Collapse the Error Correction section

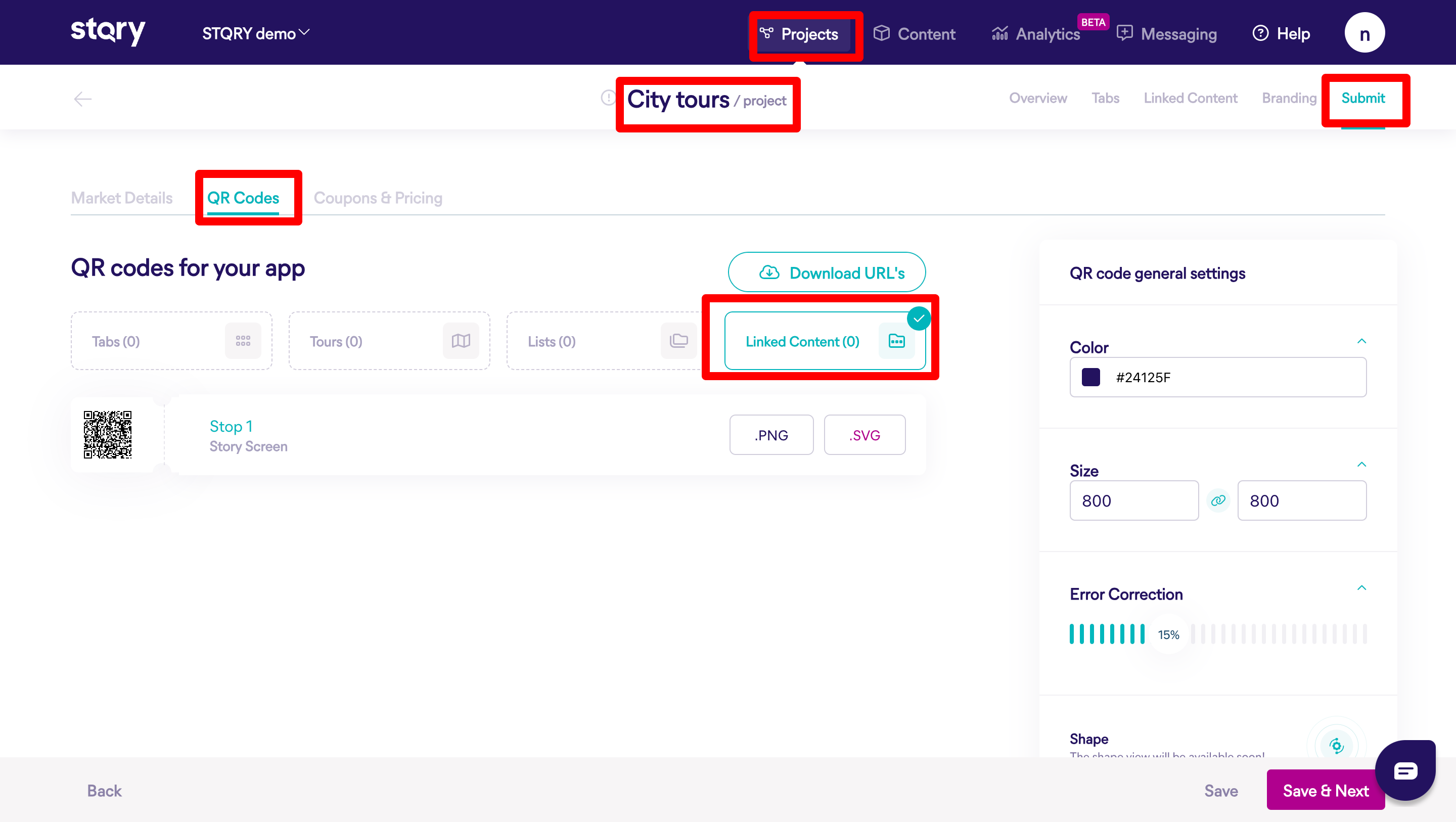point(1361,588)
